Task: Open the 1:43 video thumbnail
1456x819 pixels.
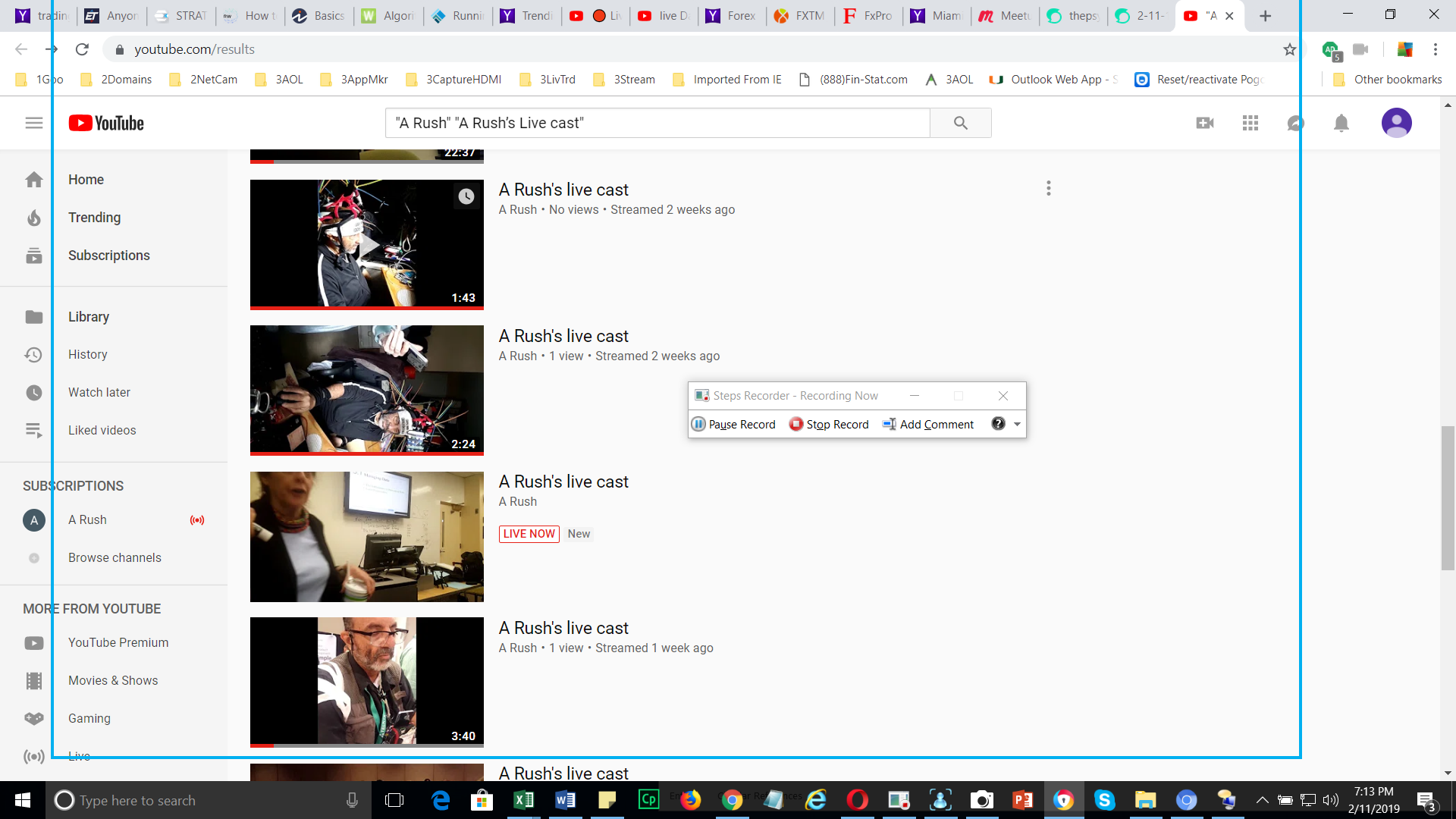Action: [367, 244]
